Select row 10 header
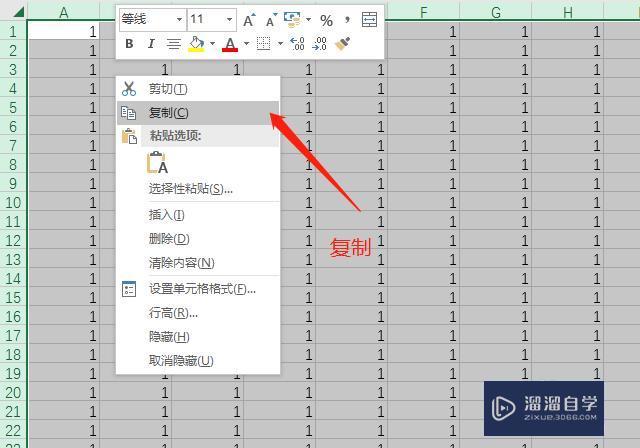Viewport: 640px width, 448px height. pyautogui.click(x=13, y=203)
